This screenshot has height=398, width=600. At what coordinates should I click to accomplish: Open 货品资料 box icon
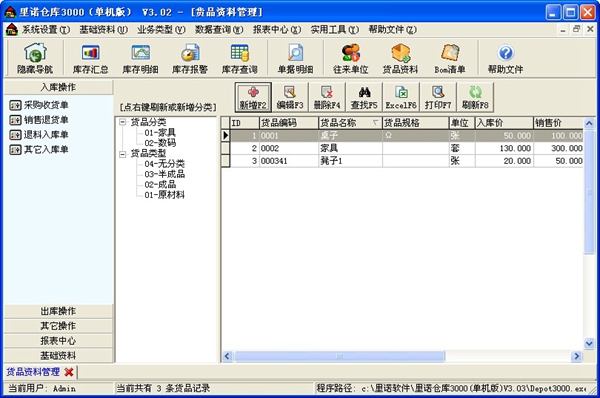(401, 58)
